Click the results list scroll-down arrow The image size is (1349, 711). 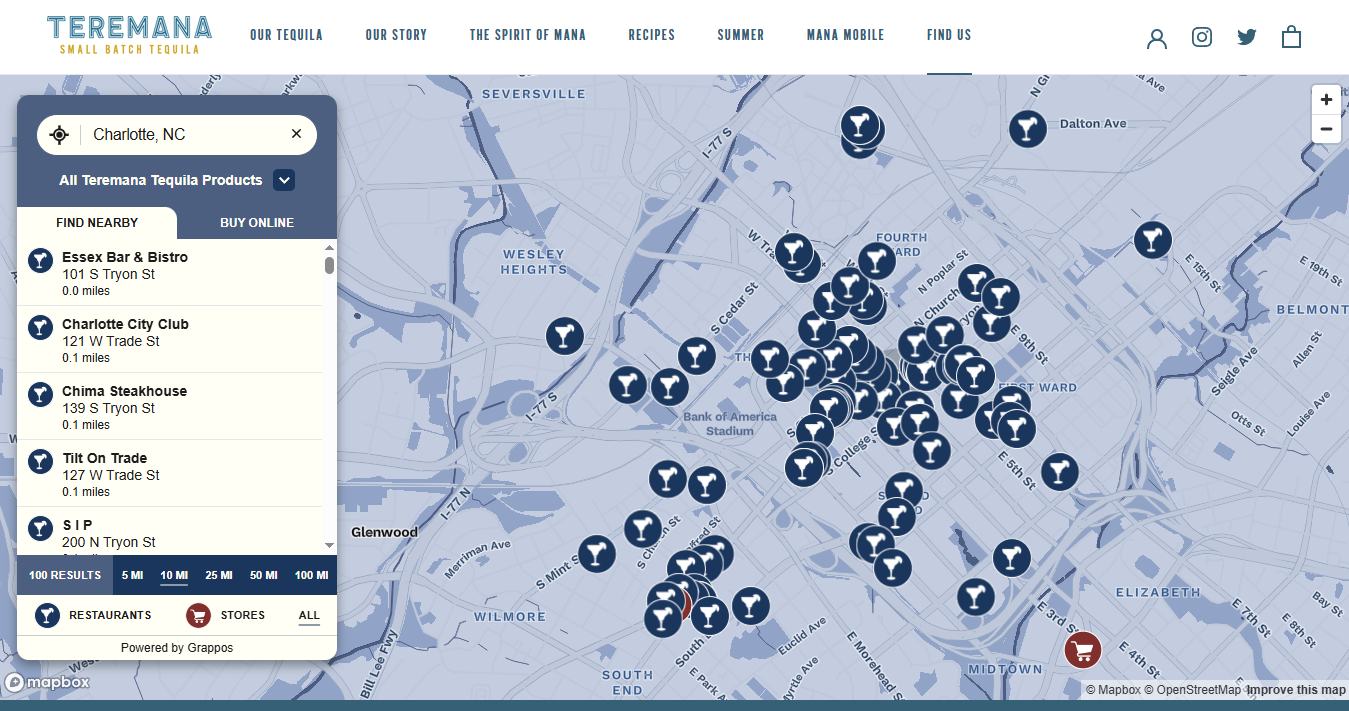click(x=329, y=546)
